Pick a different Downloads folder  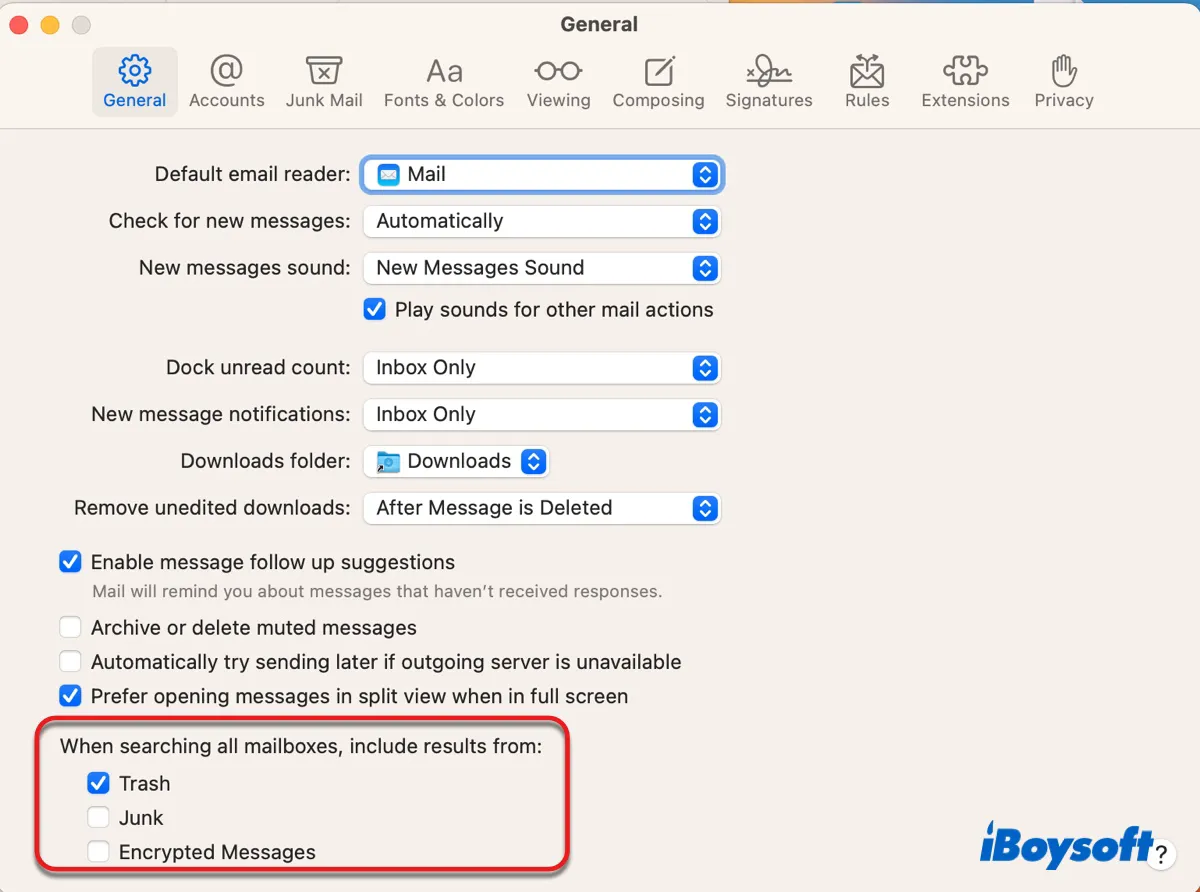[456, 461]
